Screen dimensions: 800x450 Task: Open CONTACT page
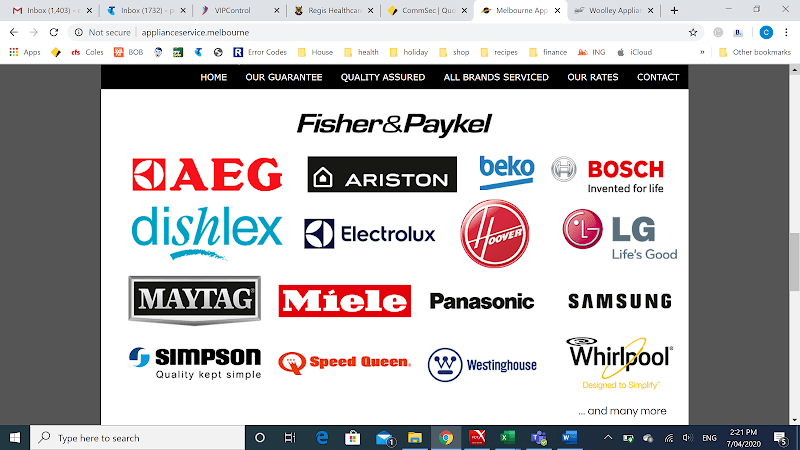point(658,77)
